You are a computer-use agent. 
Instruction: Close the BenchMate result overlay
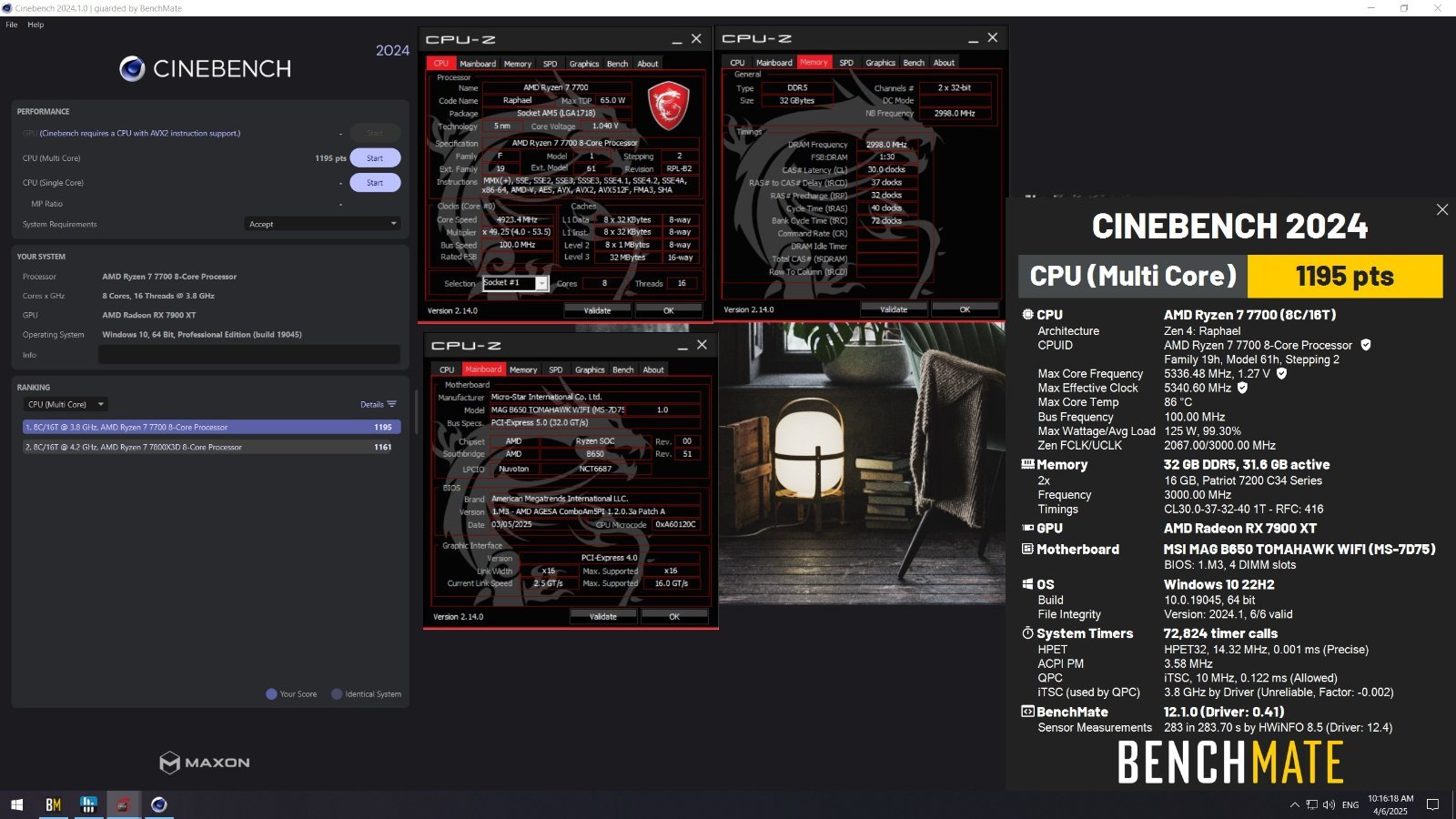(x=1442, y=209)
